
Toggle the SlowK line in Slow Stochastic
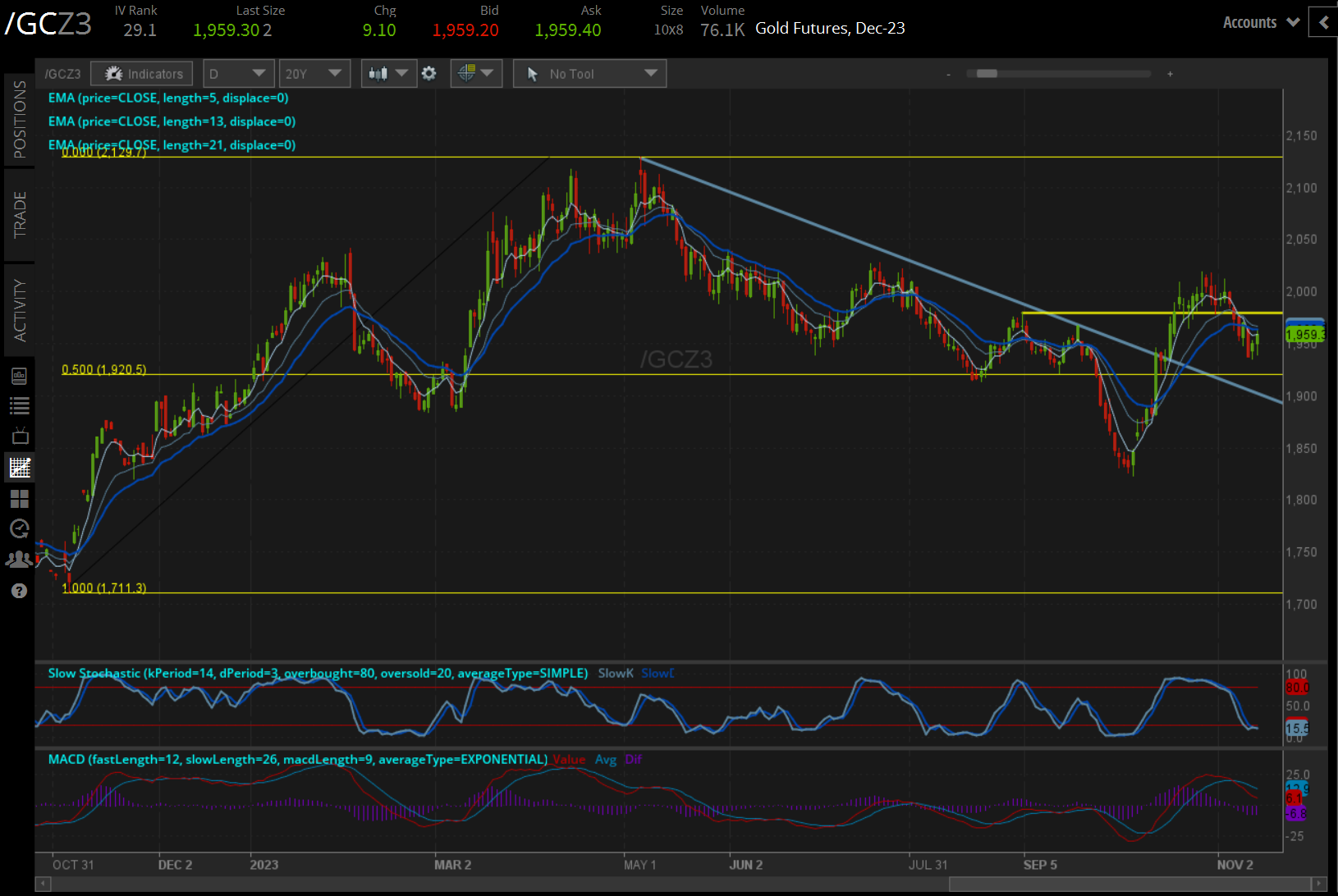[615, 673]
